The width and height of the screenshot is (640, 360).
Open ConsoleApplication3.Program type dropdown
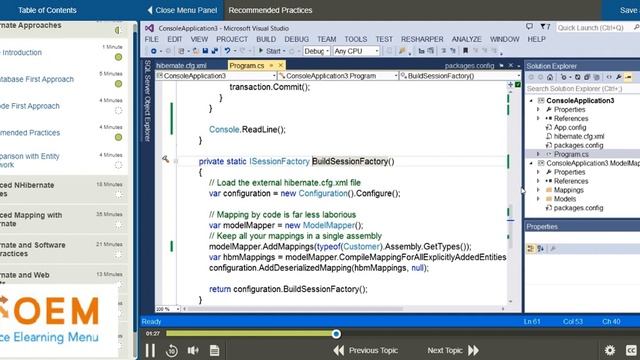[338, 76]
